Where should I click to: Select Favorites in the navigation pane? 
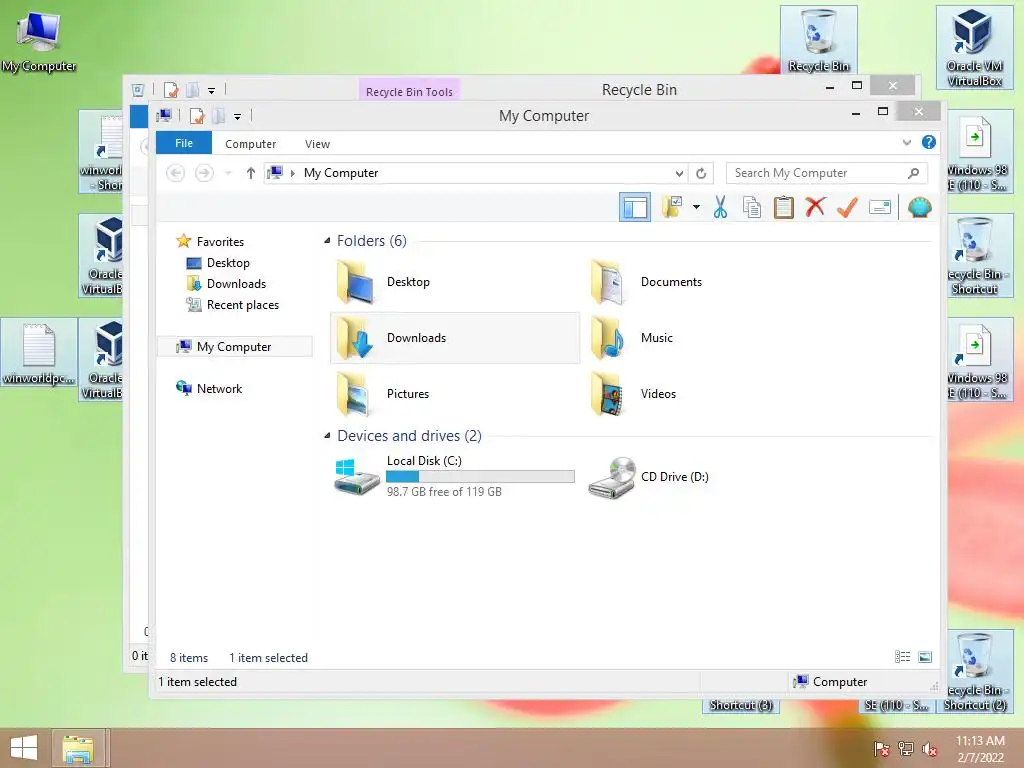(220, 242)
